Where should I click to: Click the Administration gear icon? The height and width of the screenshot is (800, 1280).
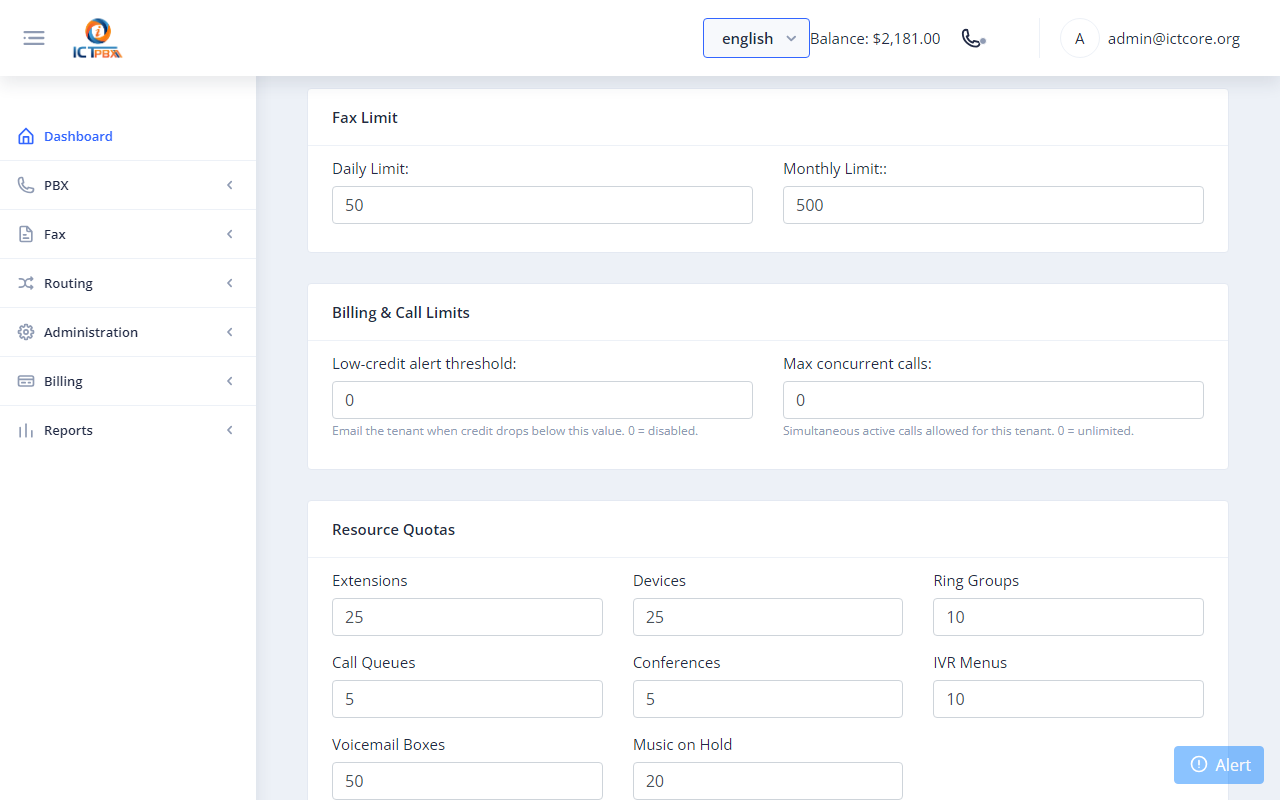coord(26,332)
